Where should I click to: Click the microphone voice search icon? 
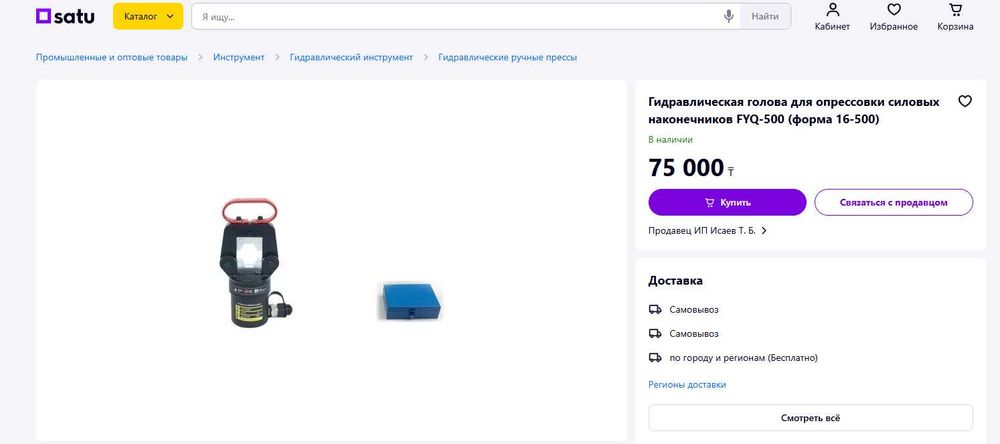click(x=728, y=17)
